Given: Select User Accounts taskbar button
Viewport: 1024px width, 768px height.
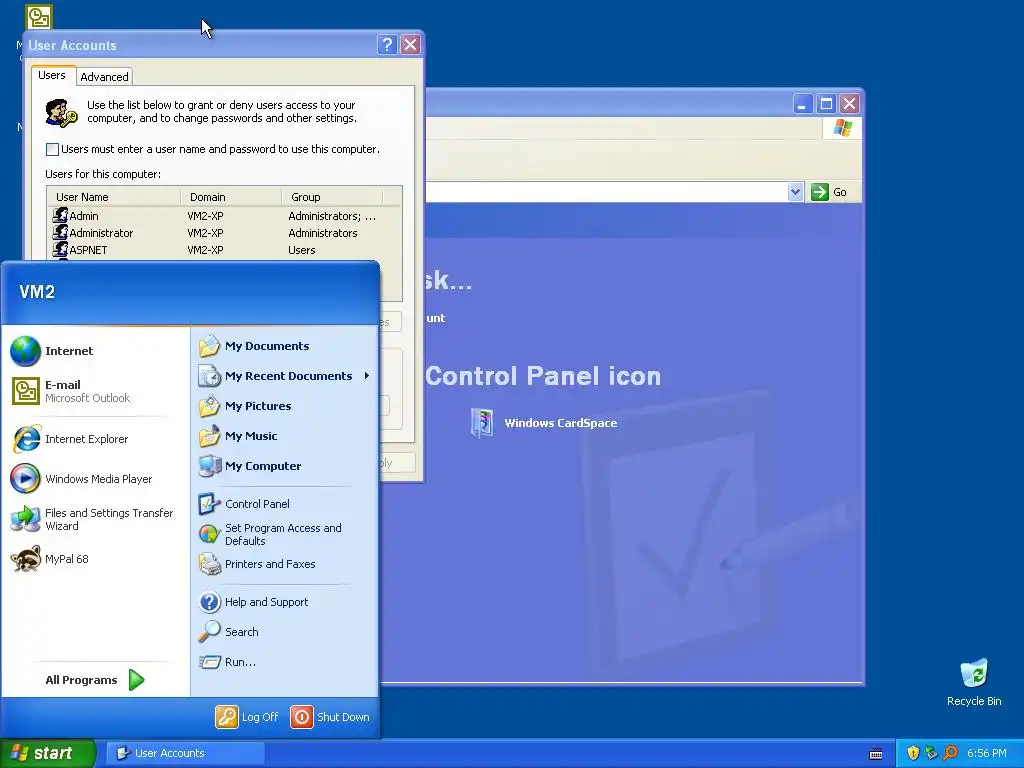Looking at the screenshot, I should point(185,753).
